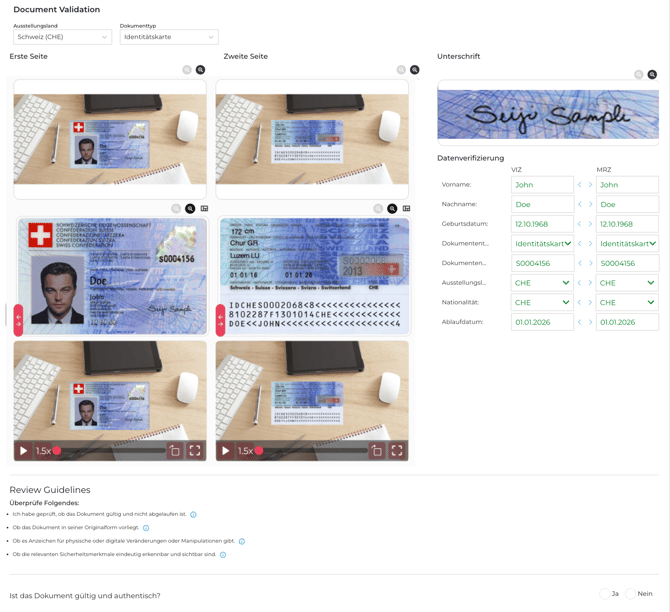Change 1.5x speed on first video
Viewport: 670px width, 612px height.
[x=43, y=451]
